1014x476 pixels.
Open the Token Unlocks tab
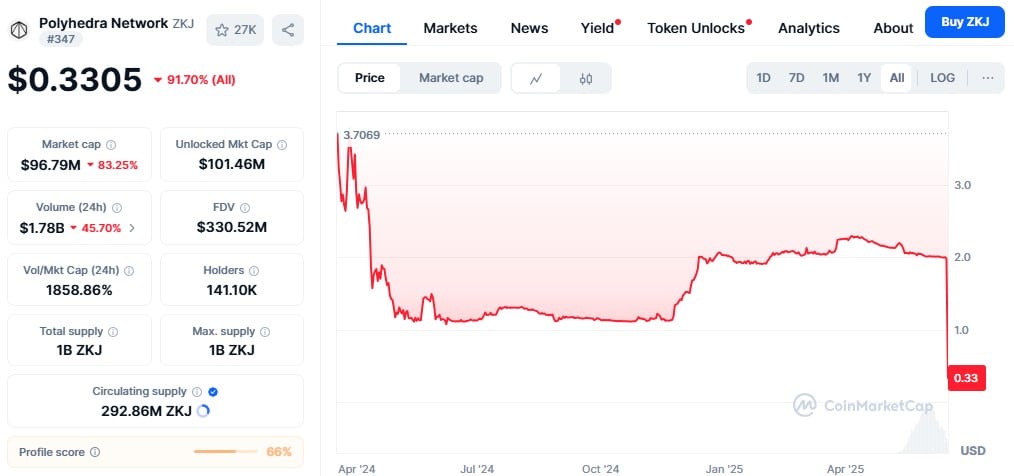[x=697, y=28]
